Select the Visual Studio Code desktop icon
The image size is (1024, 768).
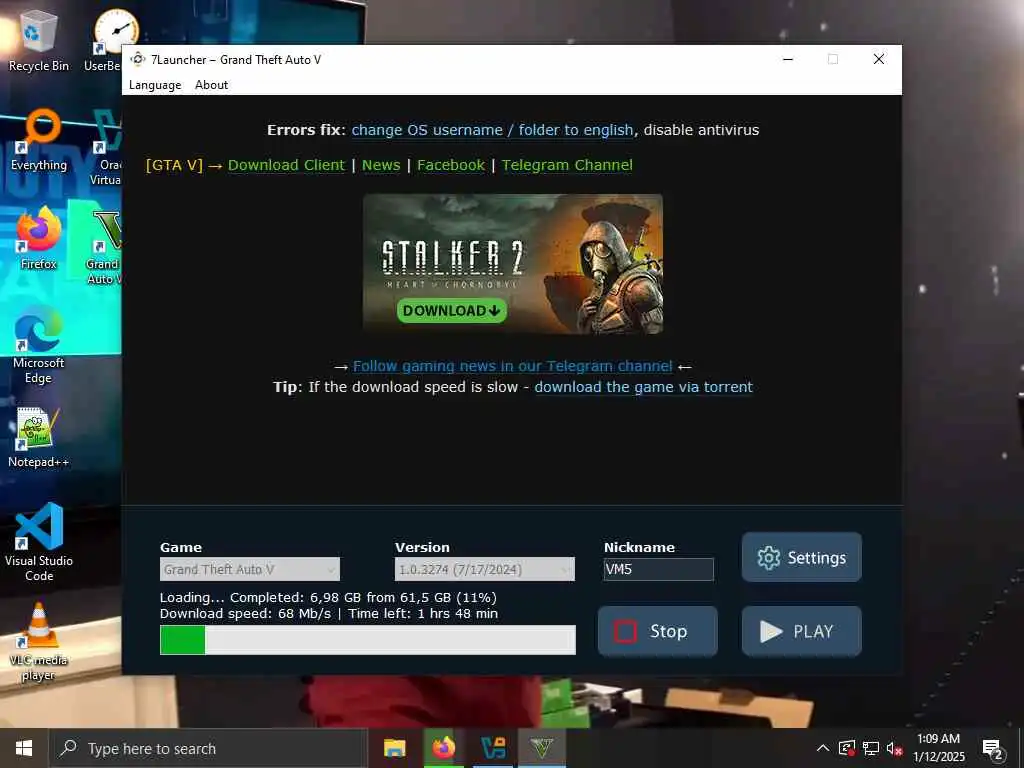pos(39,542)
